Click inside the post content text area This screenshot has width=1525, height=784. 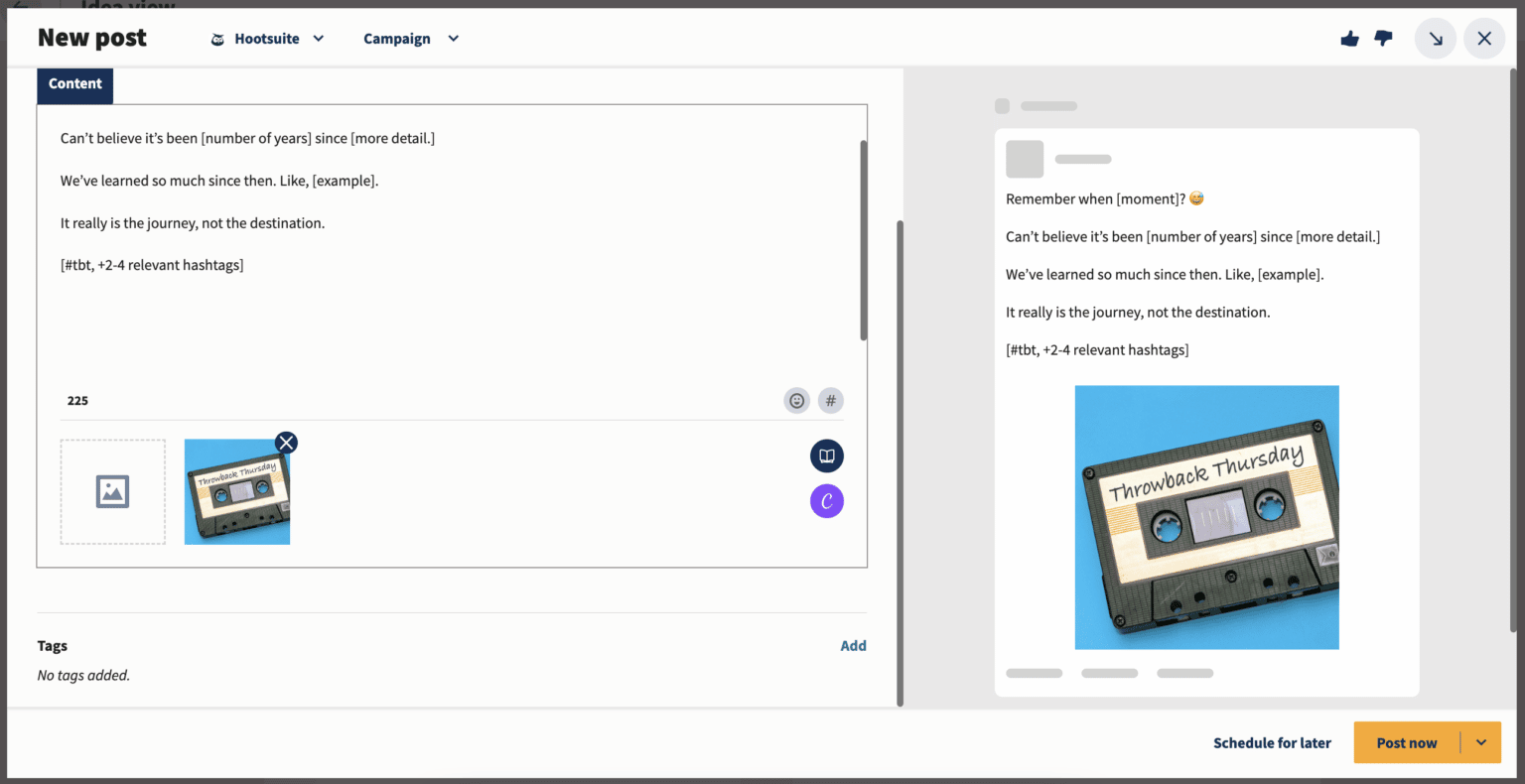[447, 318]
